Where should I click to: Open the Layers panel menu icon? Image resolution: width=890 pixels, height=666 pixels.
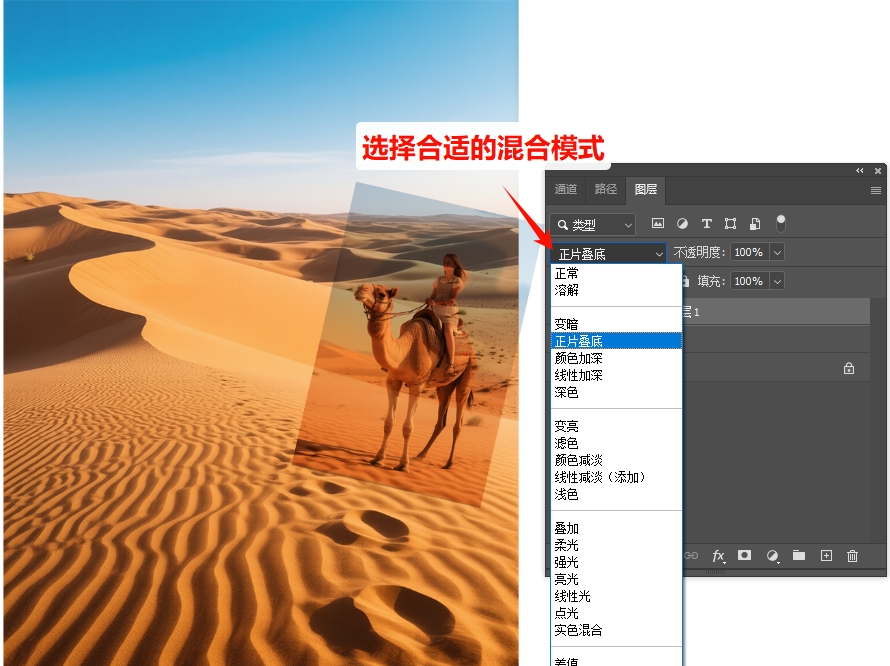click(x=877, y=190)
